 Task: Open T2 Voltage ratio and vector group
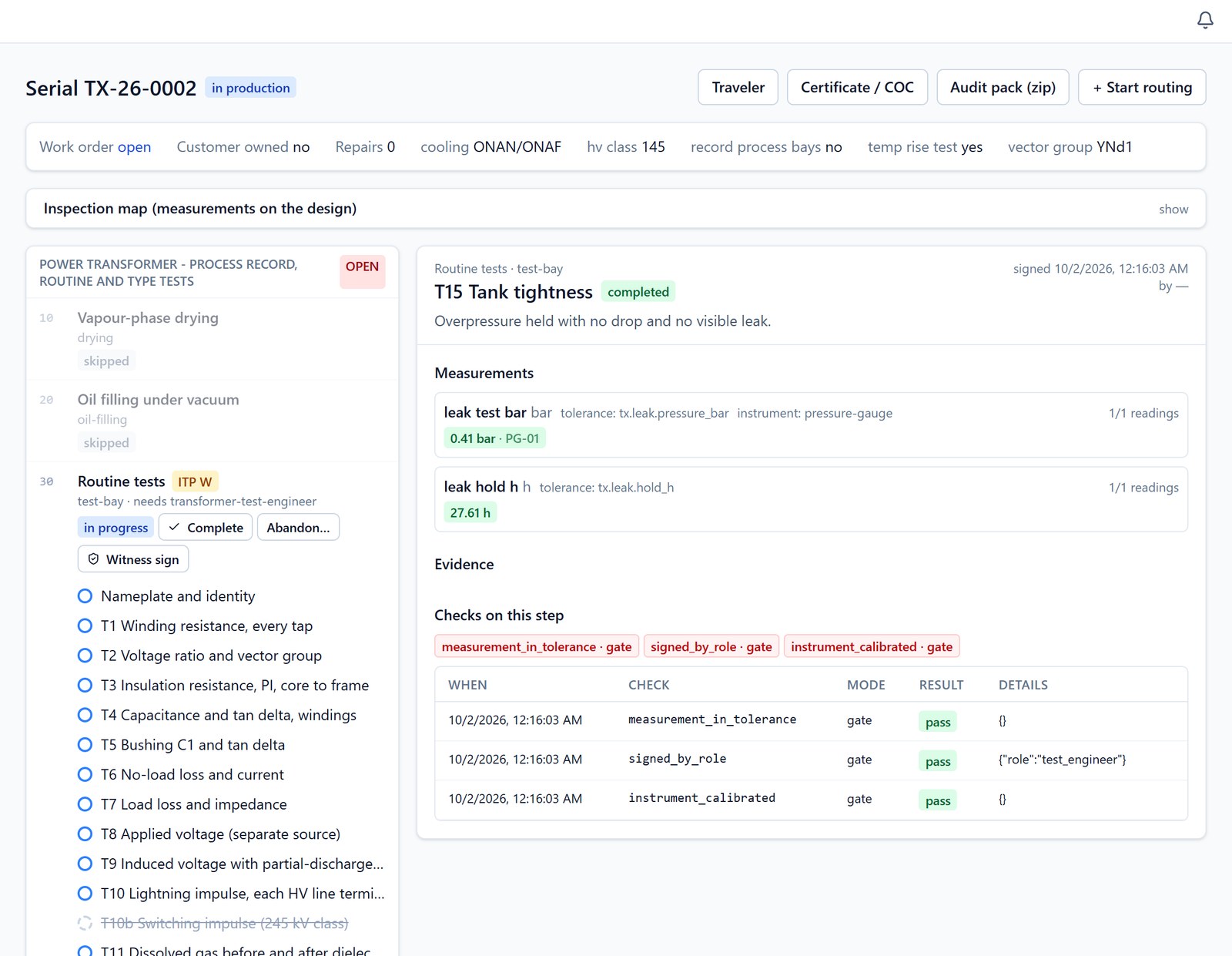[211, 656]
